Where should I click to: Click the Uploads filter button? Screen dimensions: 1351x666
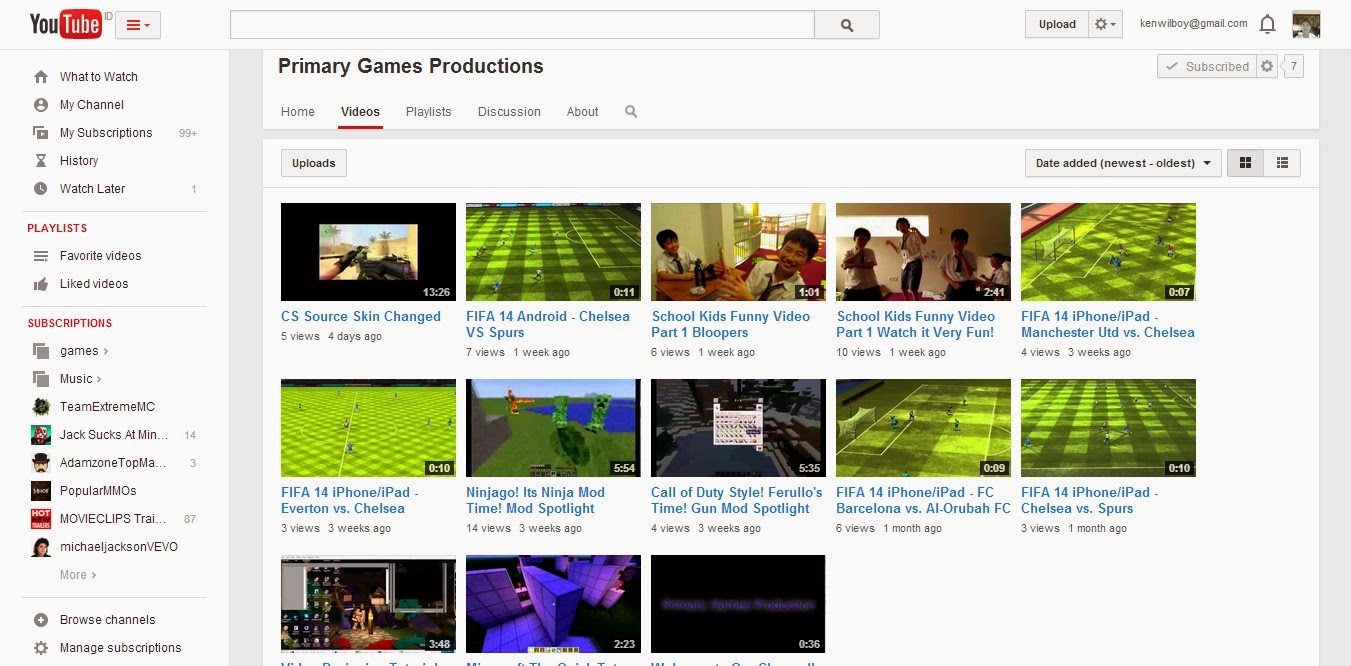[314, 163]
